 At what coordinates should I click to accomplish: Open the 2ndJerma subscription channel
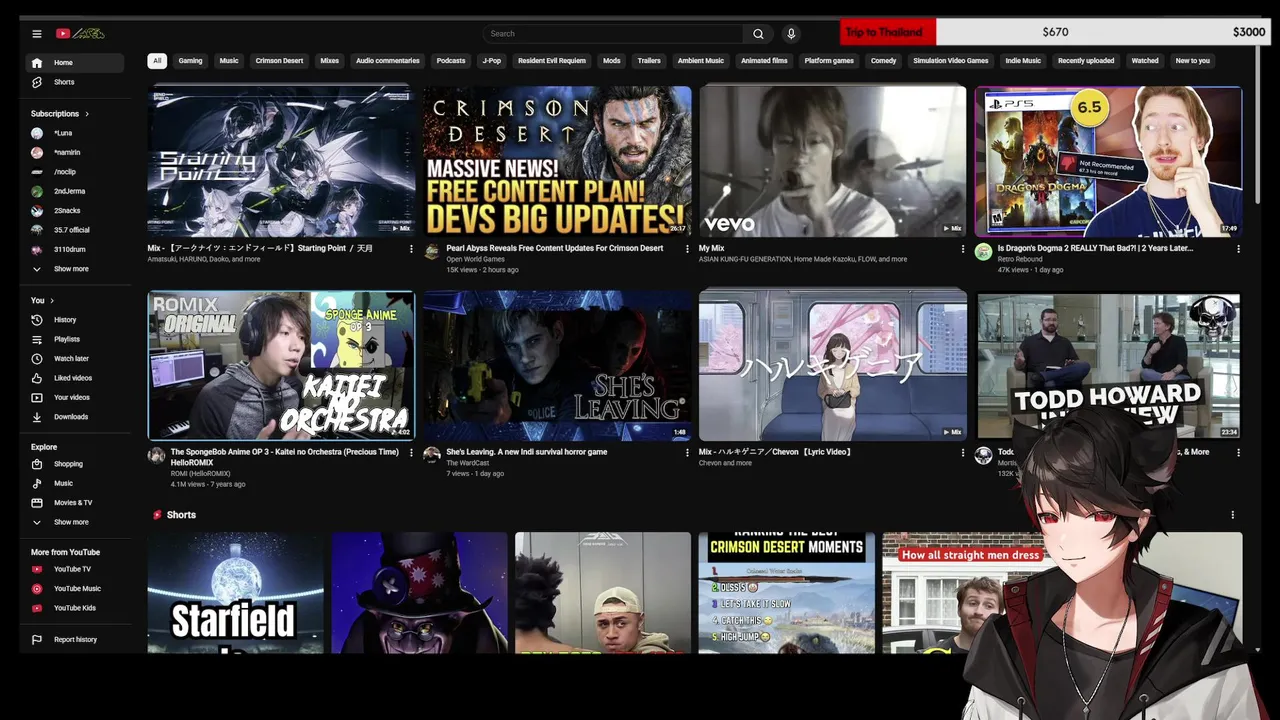click(75, 191)
